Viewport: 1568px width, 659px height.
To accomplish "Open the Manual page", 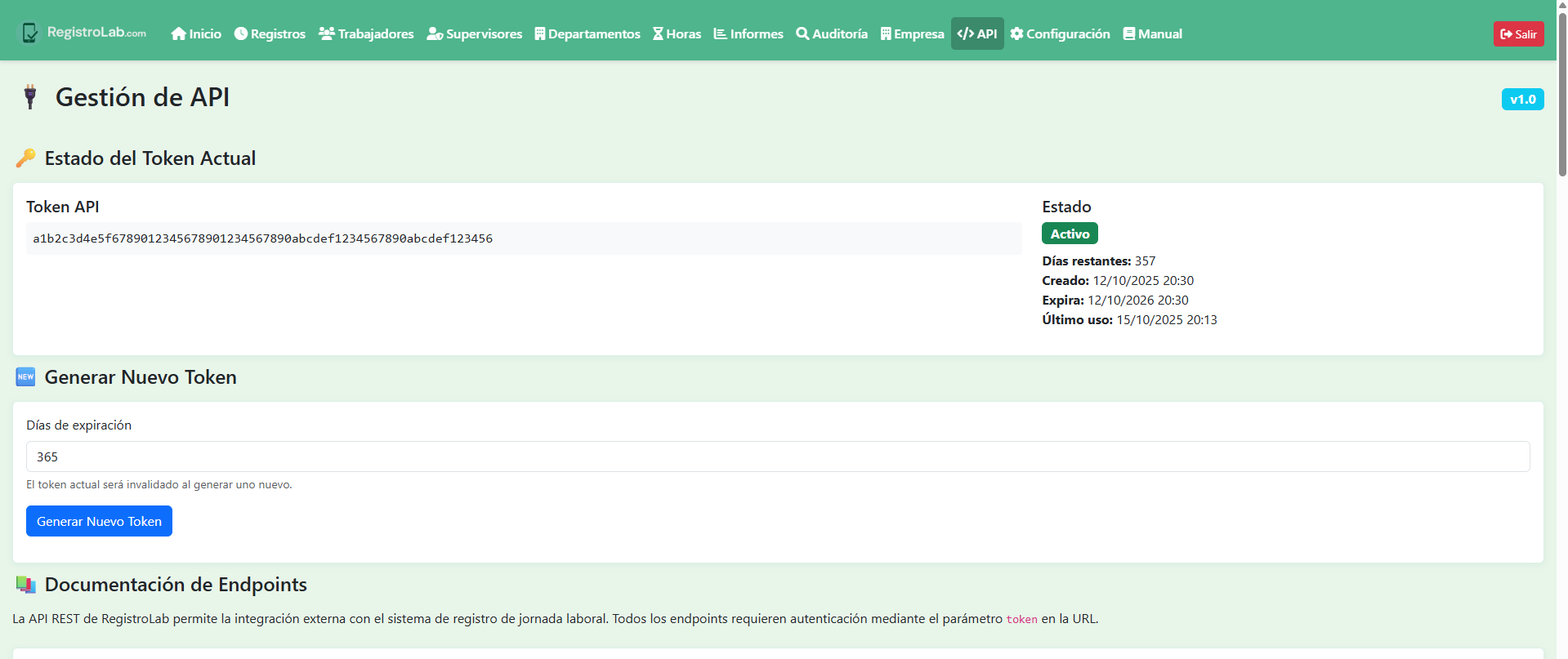I will pyautogui.click(x=1153, y=33).
